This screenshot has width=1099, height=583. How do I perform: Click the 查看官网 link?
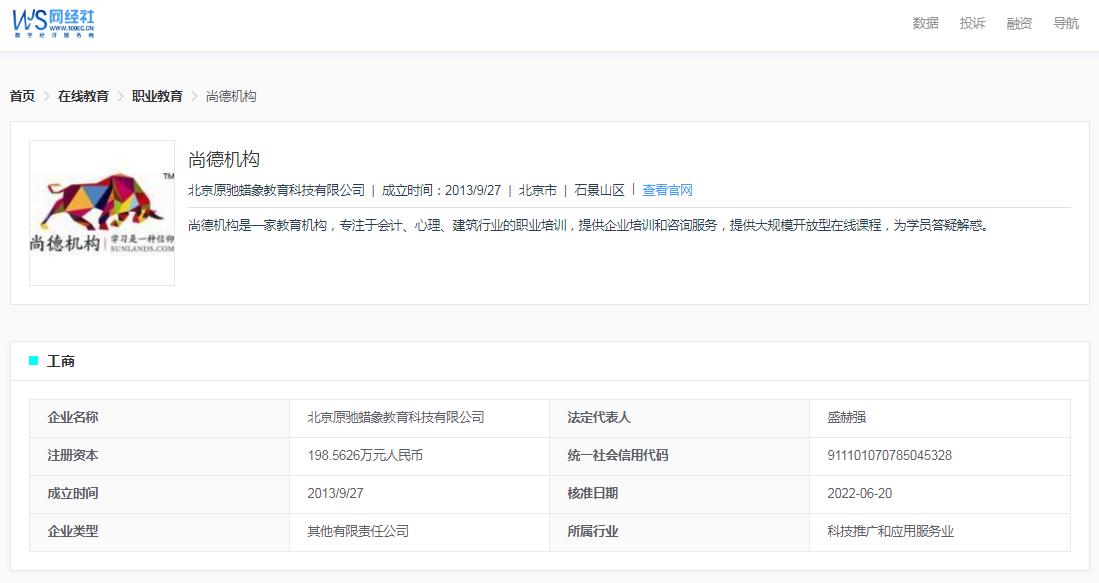click(668, 189)
